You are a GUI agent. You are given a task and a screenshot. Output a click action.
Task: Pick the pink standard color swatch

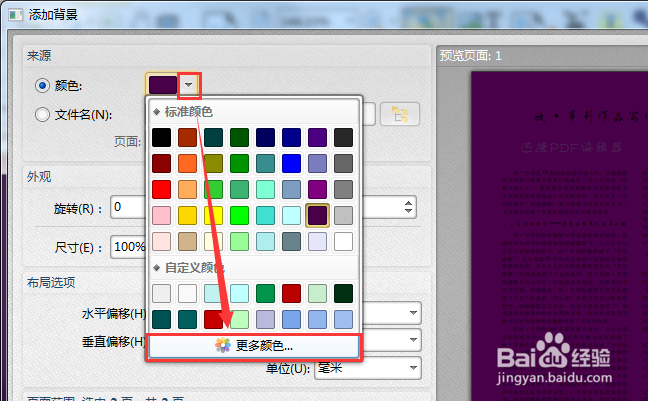(162, 215)
